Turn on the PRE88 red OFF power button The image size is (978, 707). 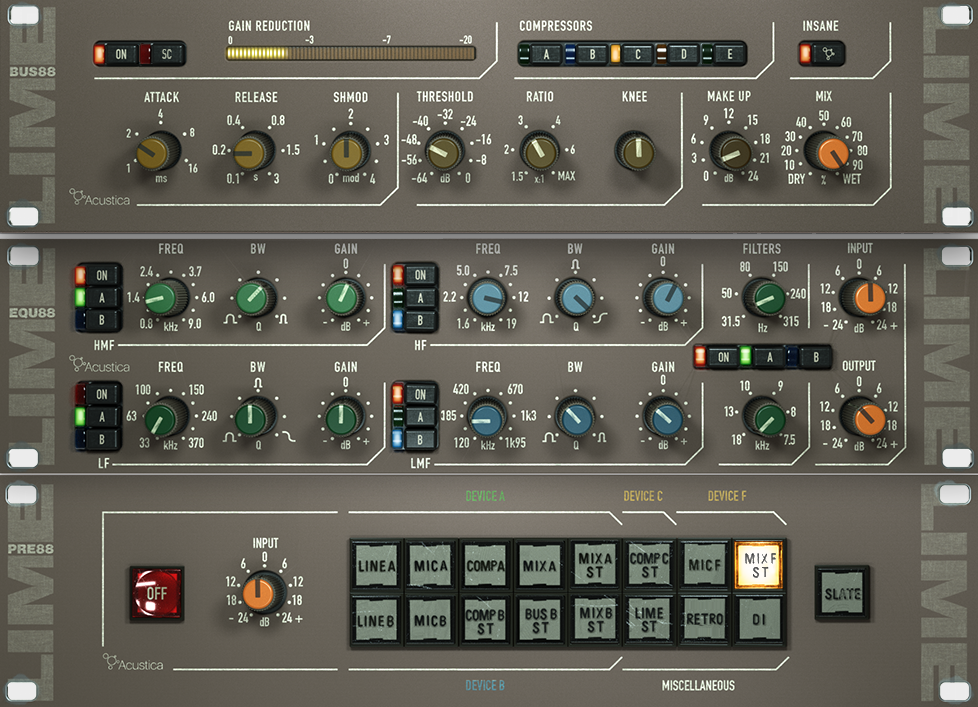click(157, 594)
